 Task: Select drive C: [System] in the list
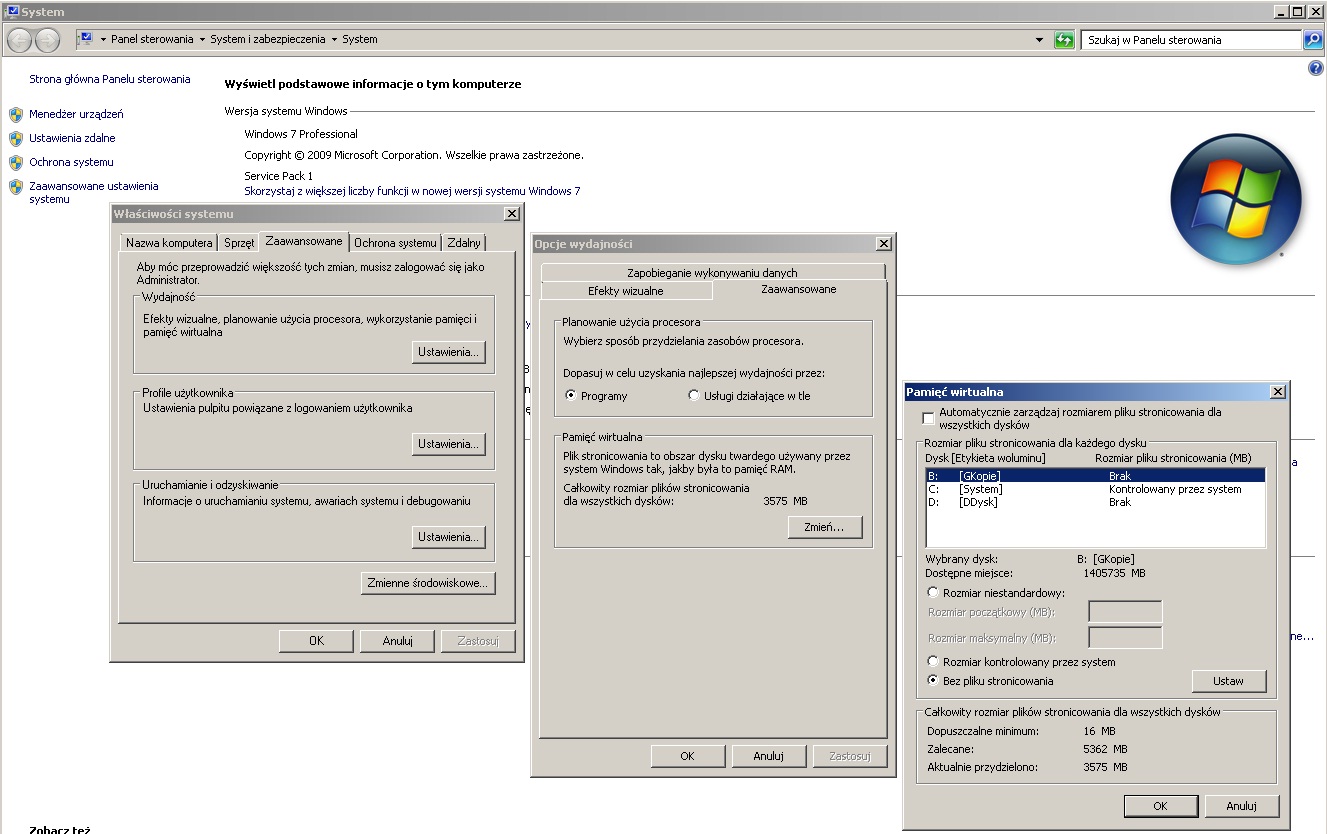[1095, 489]
